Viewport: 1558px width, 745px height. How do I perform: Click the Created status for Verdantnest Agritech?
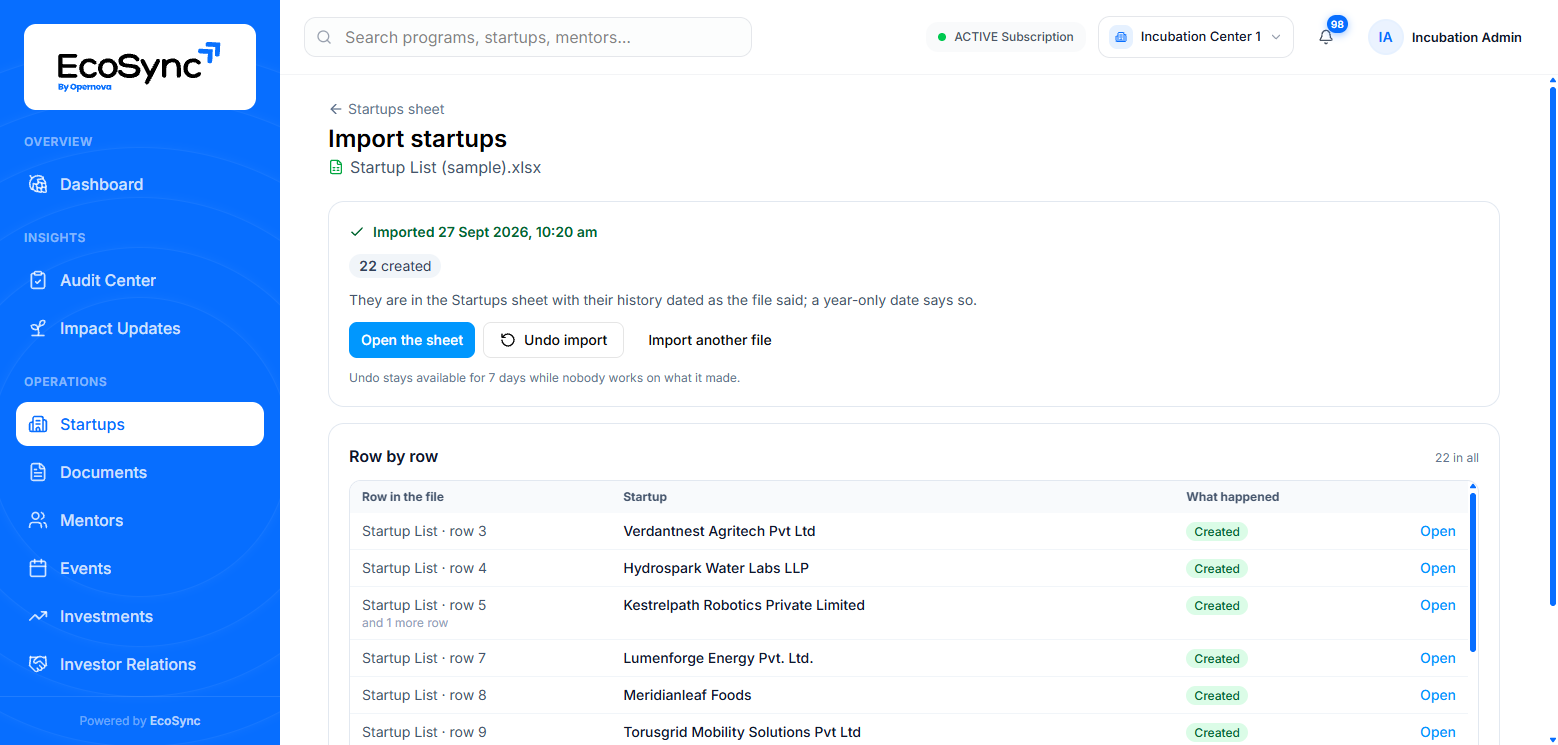click(x=1217, y=532)
